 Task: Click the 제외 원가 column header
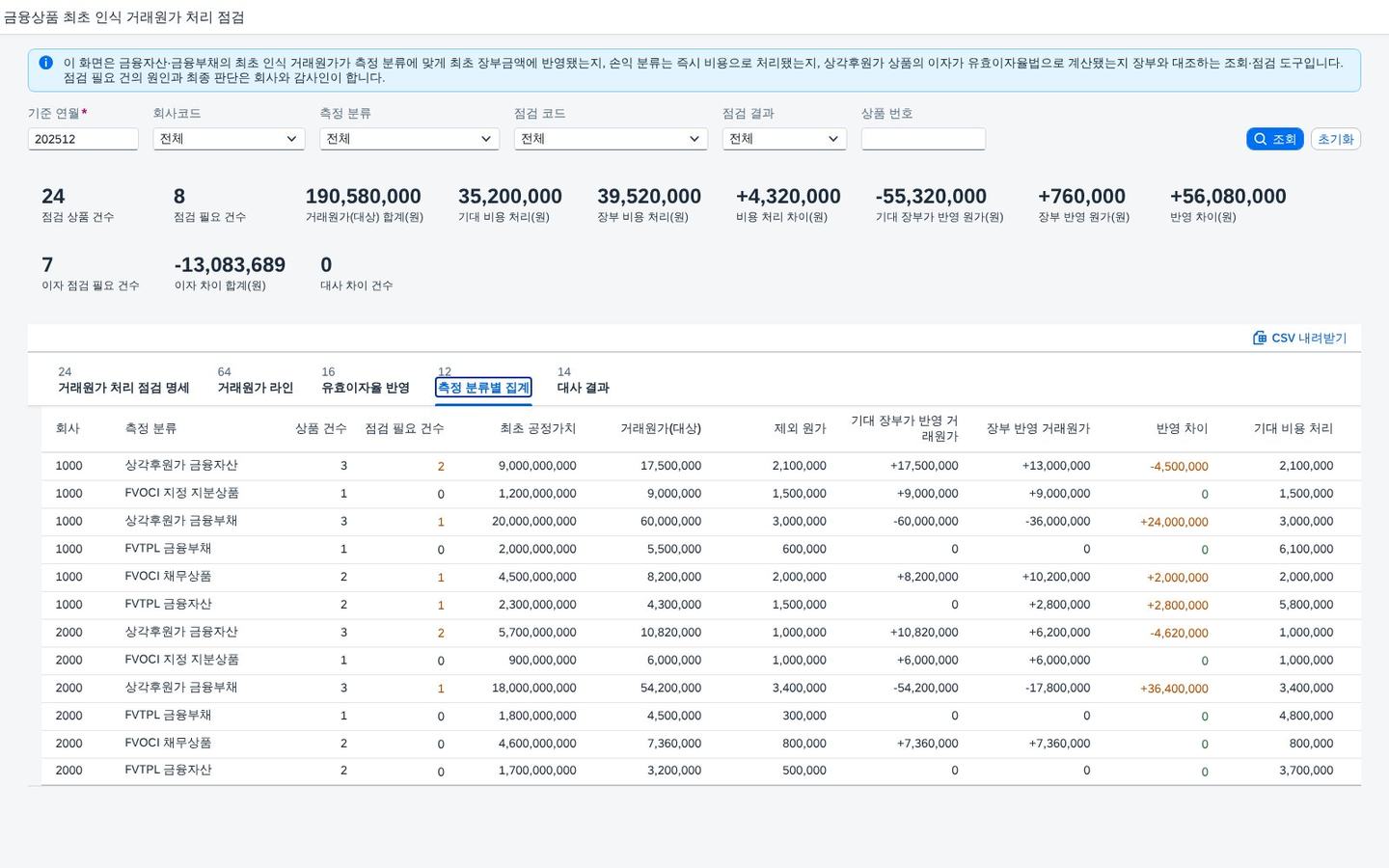click(x=801, y=428)
